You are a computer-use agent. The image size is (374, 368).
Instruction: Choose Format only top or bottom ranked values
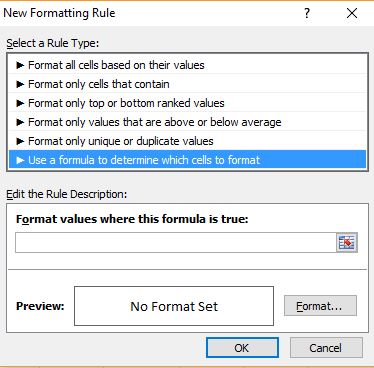(187, 103)
